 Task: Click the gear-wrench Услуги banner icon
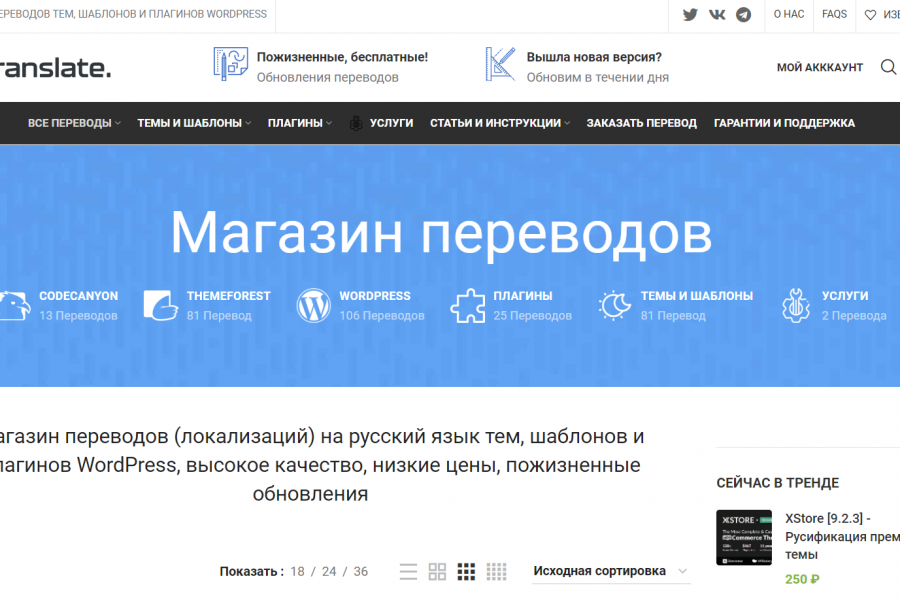[x=796, y=305]
